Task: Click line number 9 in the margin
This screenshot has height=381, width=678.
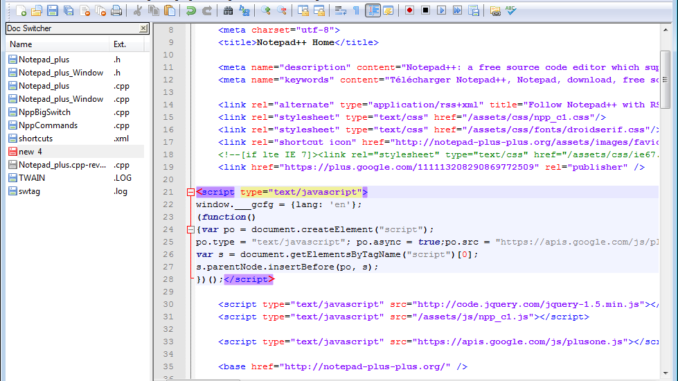Action: 171,42
